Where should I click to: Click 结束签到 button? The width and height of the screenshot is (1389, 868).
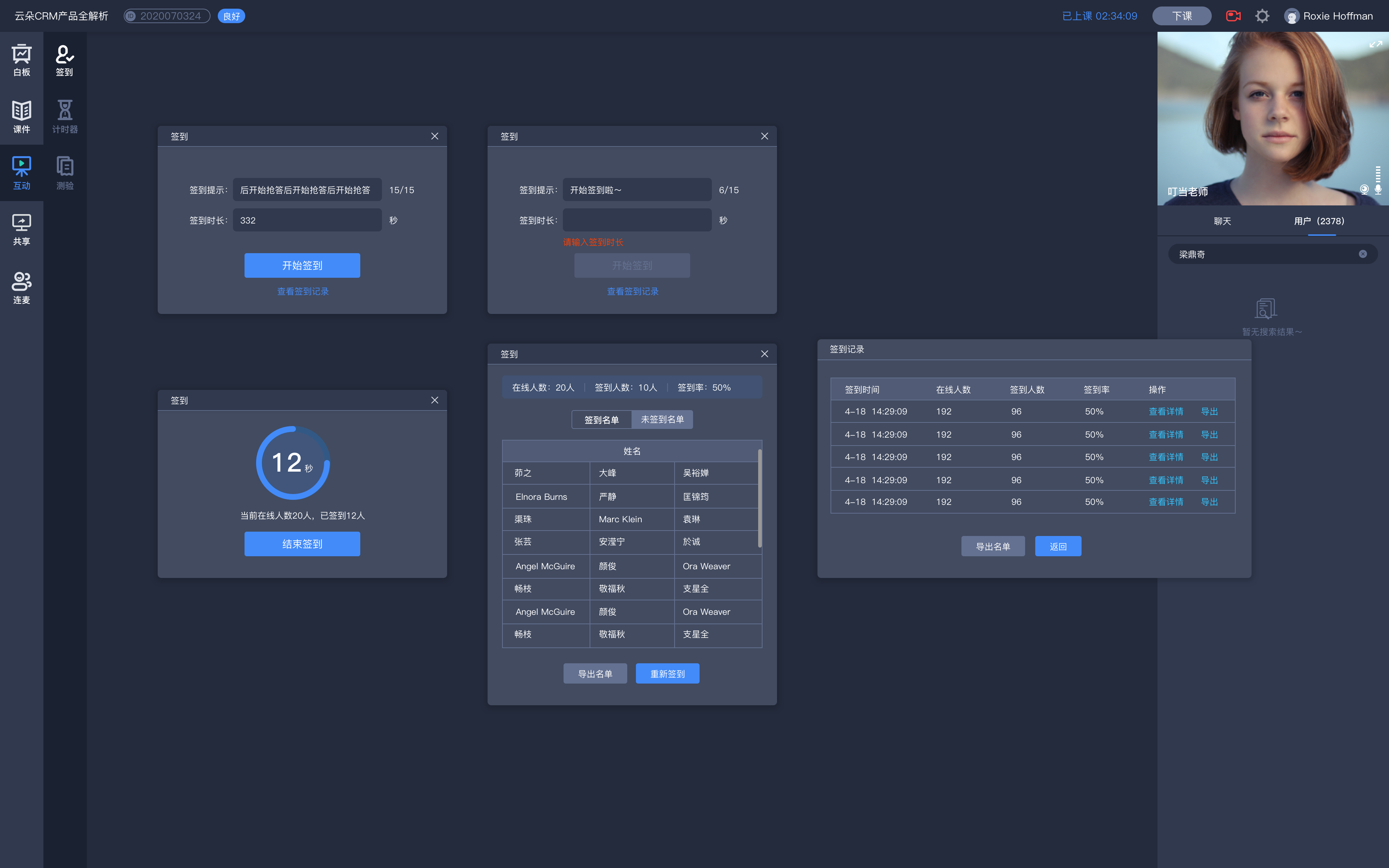coord(302,543)
